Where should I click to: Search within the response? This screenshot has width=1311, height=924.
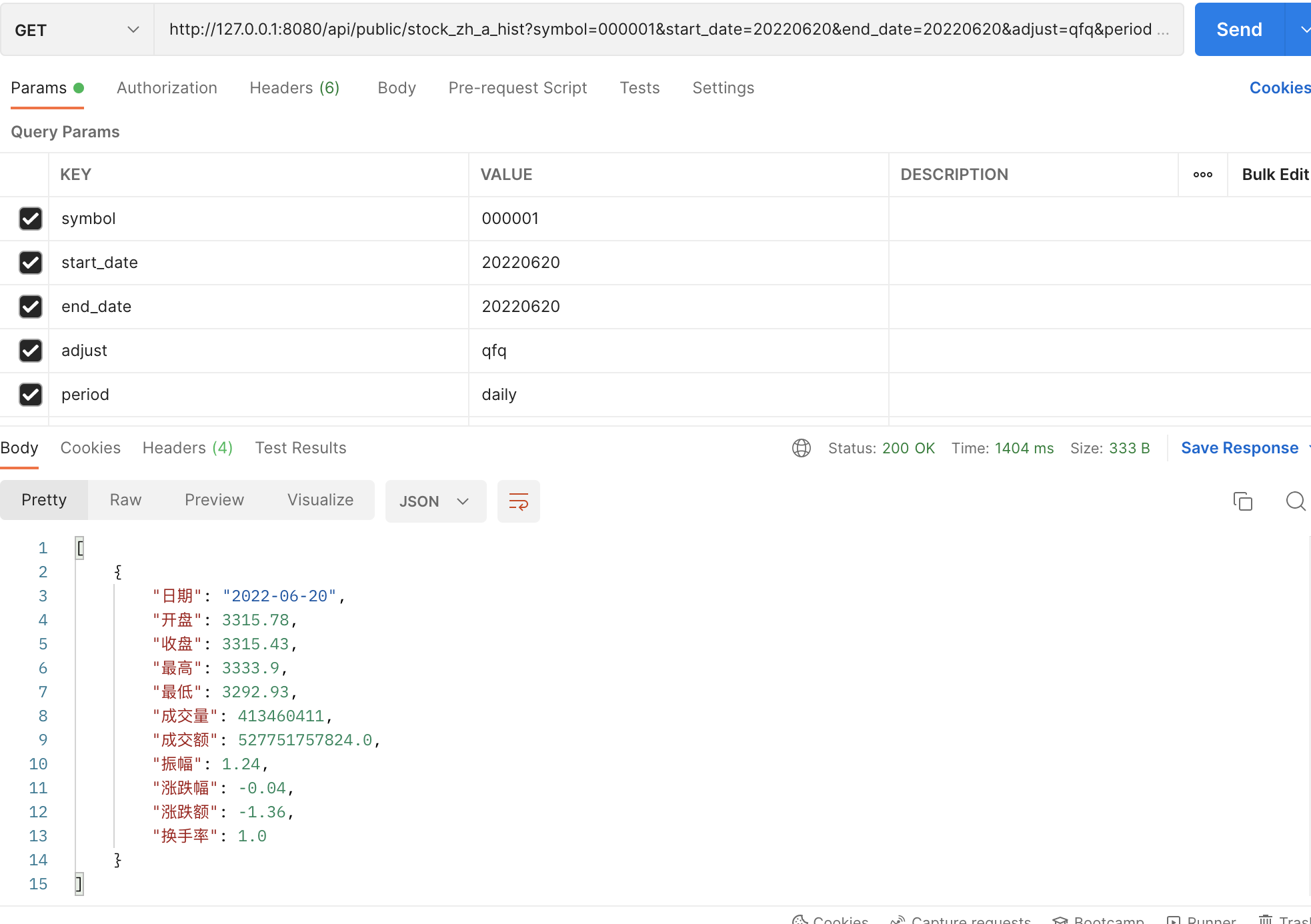click(1296, 501)
